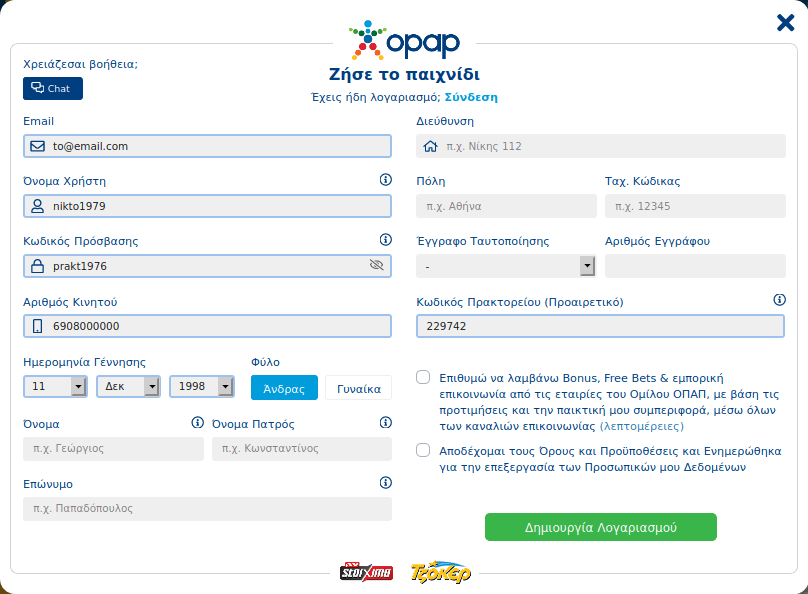Open info icon for Κωδικός Πρακτορείου
Screen dimensions: 808x594
click(x=780, y=300)
